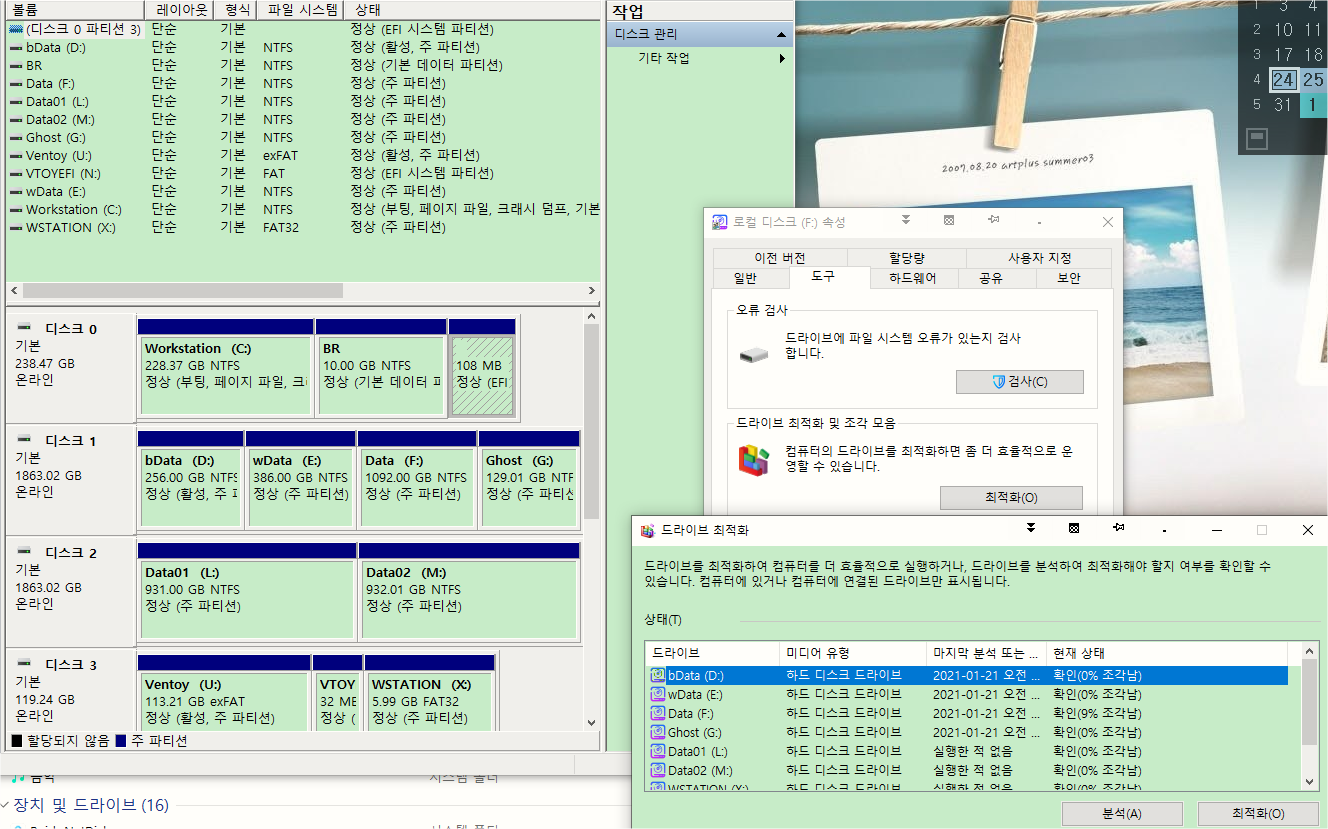Select WSTATION (X:) partition block on Disk 3
Viewport: 1328px width, 829px height.
click(430, 693)
